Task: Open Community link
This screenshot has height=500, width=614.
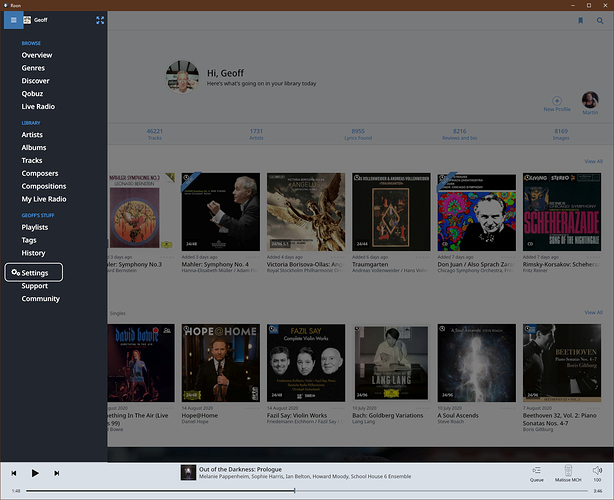Action: pyautogui.click(x=40, y=299)
